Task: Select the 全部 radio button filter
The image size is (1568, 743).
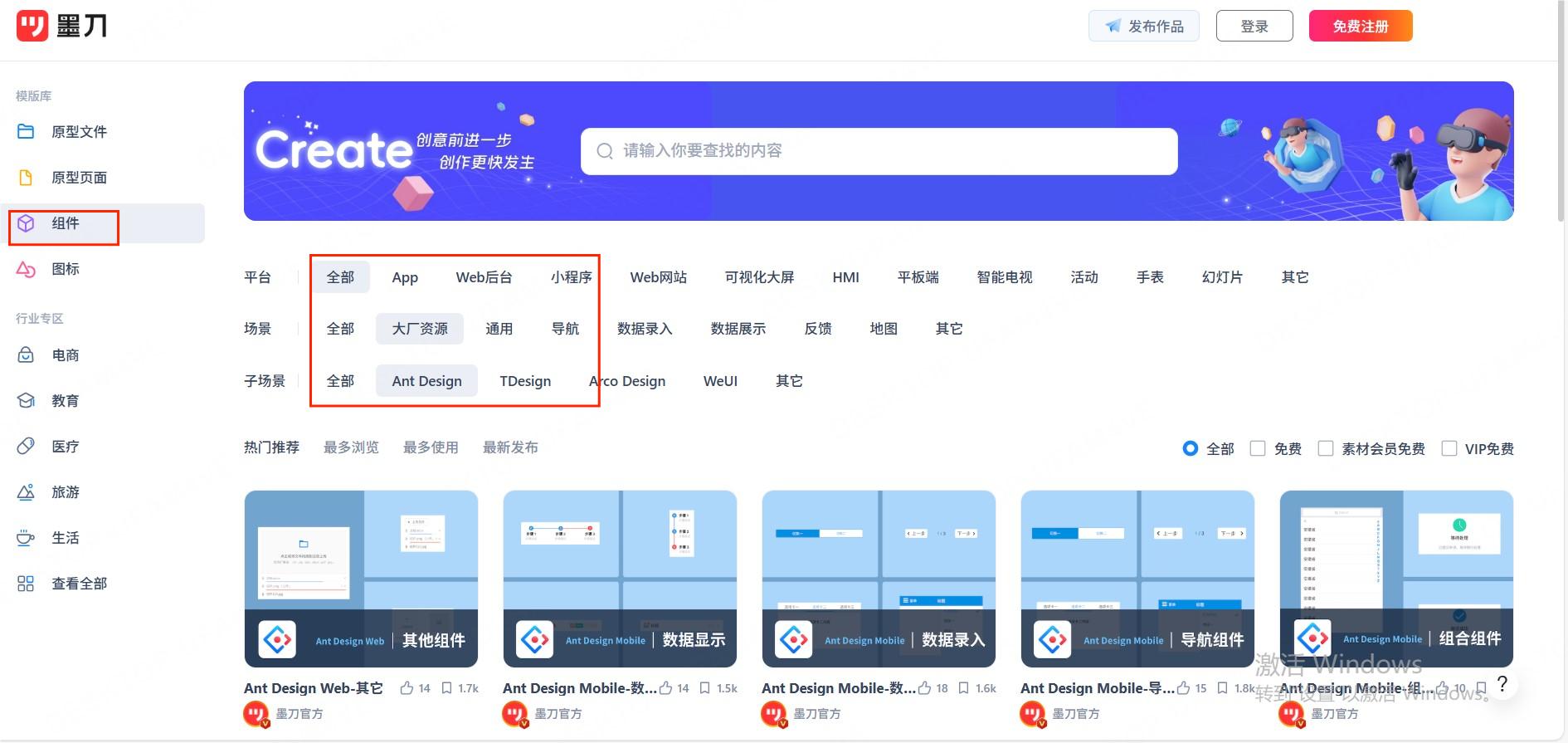Action: point(1191,448)
